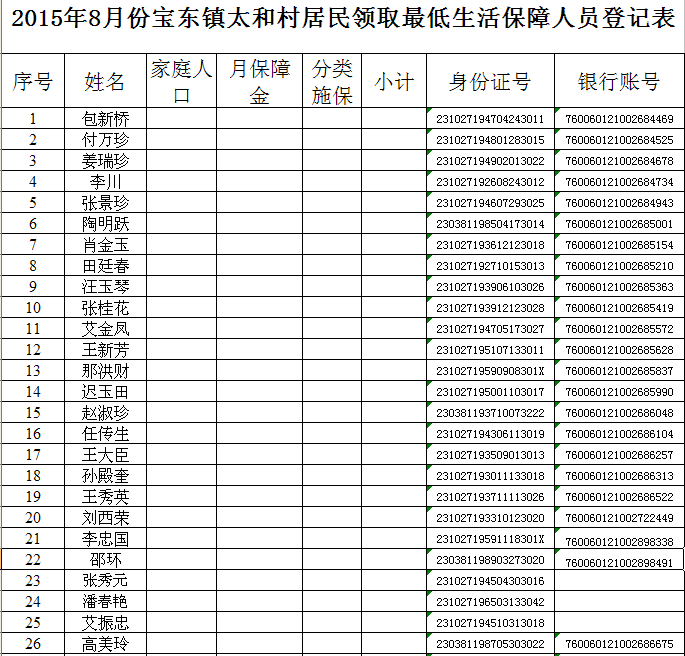Image resolution: width=685 pixels, height=656 pixels.
Task: Select name cell 刘西荣
Action: point(105,517)
